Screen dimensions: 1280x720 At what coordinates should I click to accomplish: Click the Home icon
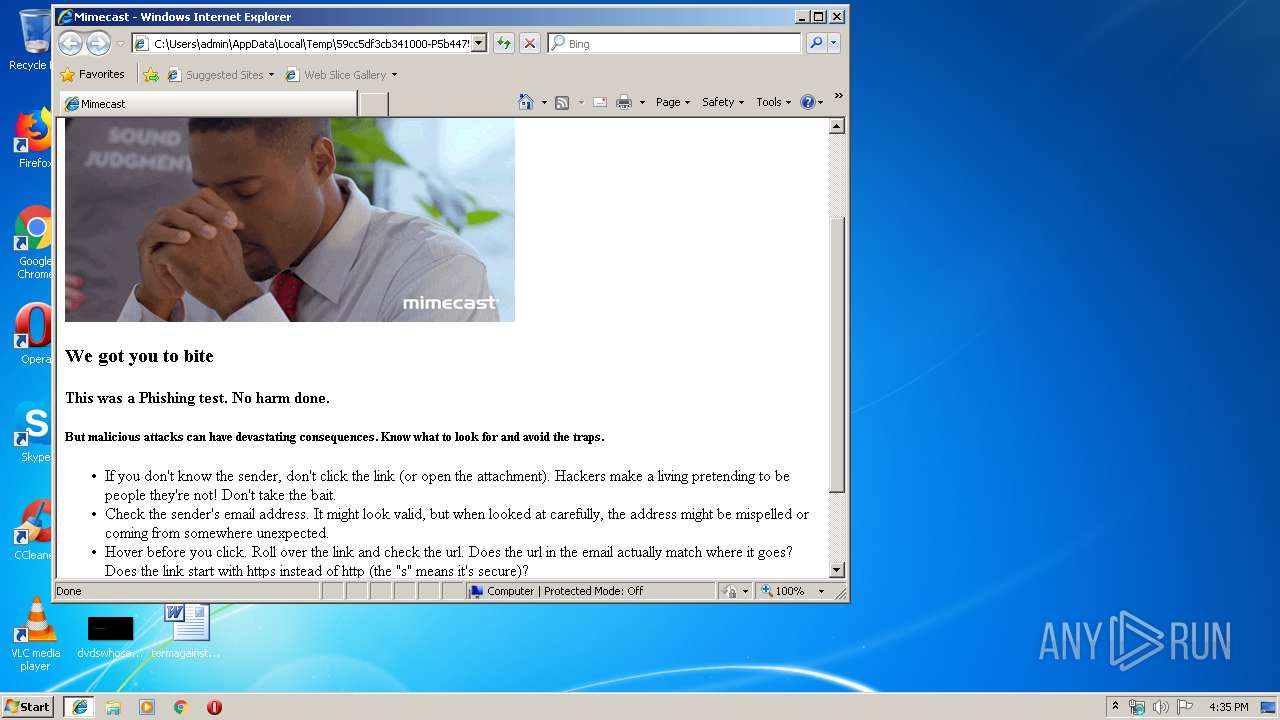click(x=526, y=102)
